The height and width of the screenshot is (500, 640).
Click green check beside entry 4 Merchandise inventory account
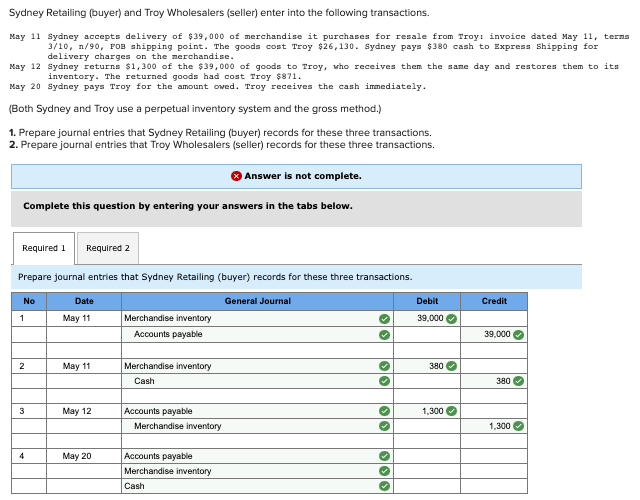pyautogui.click(x=384, y=471)
